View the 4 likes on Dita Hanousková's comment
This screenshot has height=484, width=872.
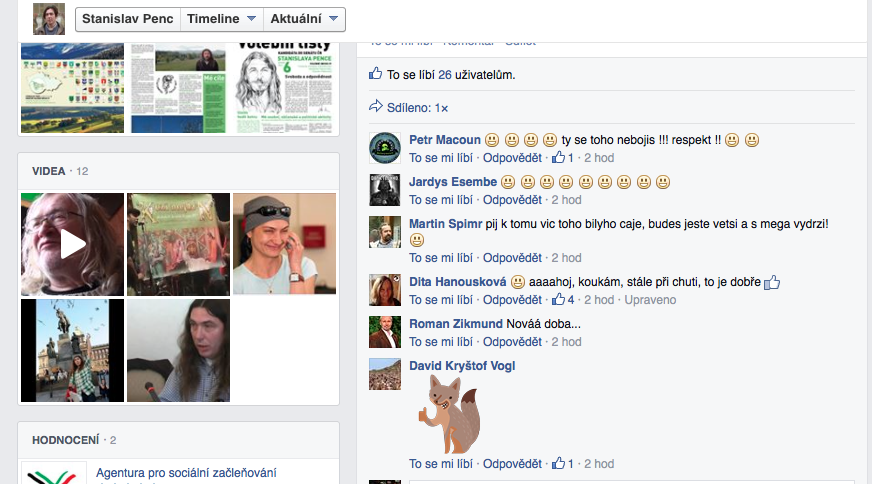click(563, 299)
